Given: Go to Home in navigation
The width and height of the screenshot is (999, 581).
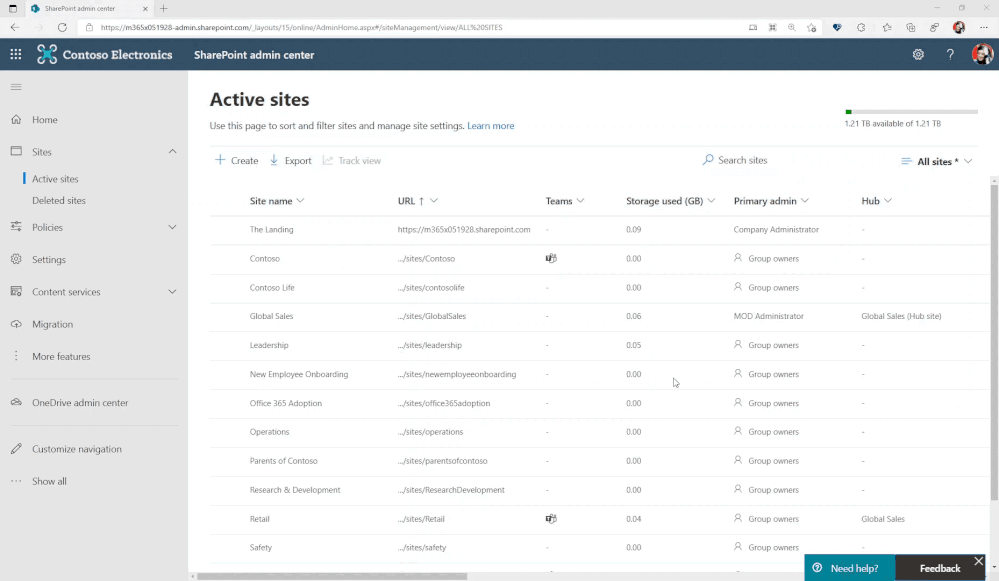Looking at the screenshot, I should pyautogui.click(x=45, y=119).
